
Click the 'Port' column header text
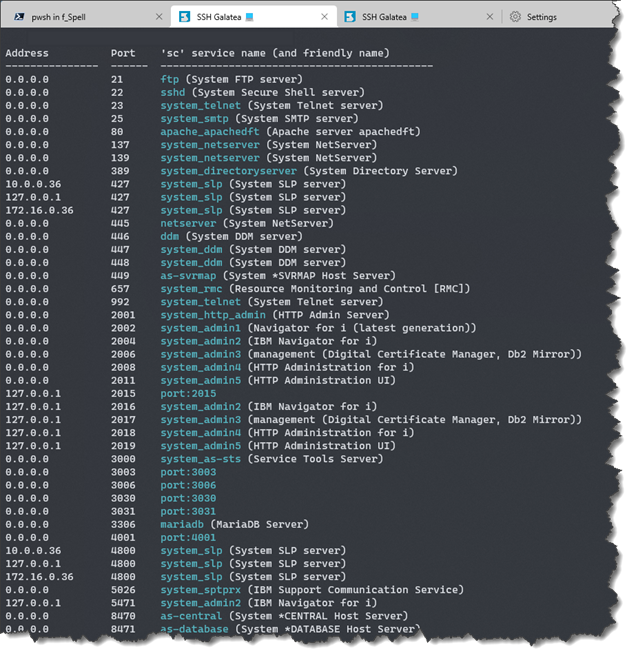(123, 53)
